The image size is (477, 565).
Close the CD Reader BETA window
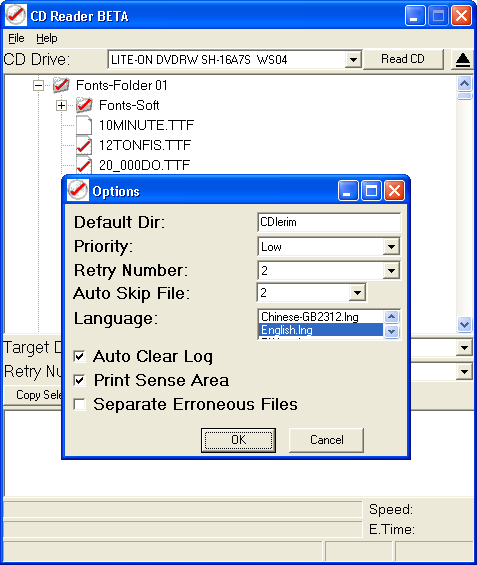point(461,16)
